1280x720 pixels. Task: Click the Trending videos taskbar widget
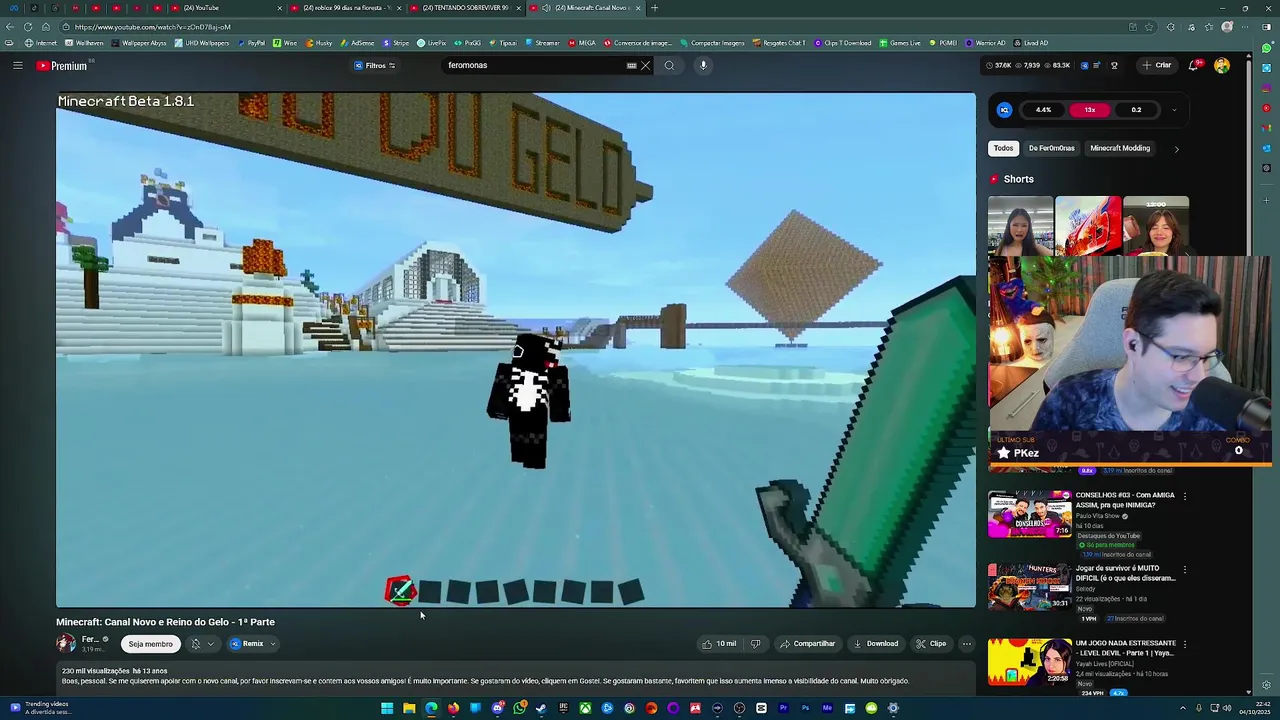click(x=40, y=708)
